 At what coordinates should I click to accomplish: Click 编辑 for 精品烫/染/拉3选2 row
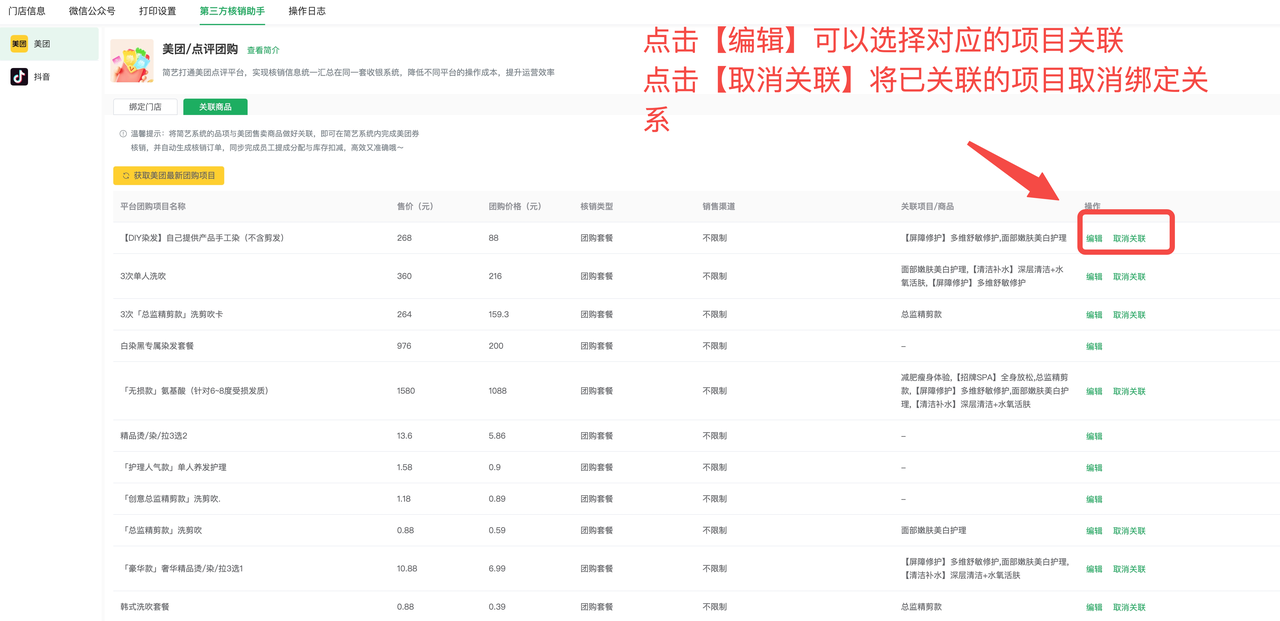point(1094,437)
